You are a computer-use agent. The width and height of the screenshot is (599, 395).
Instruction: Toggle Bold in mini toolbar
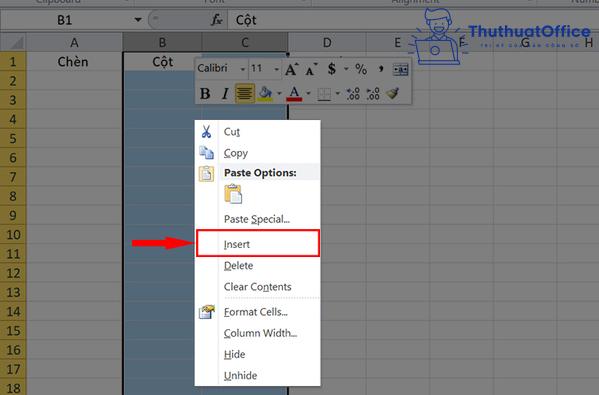click(x=205, y=93)
